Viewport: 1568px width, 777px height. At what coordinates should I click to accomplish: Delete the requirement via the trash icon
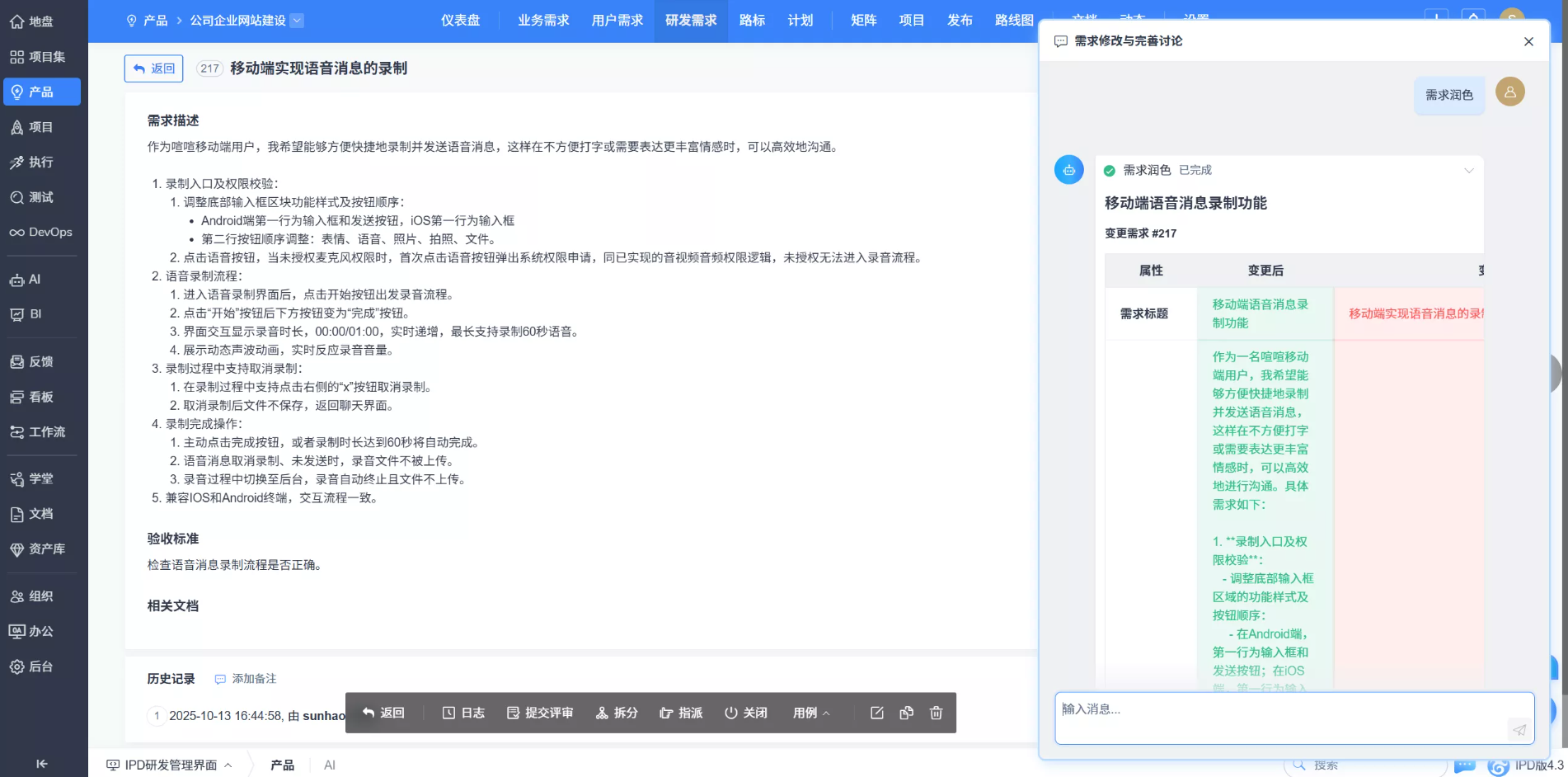click(936, 713)
